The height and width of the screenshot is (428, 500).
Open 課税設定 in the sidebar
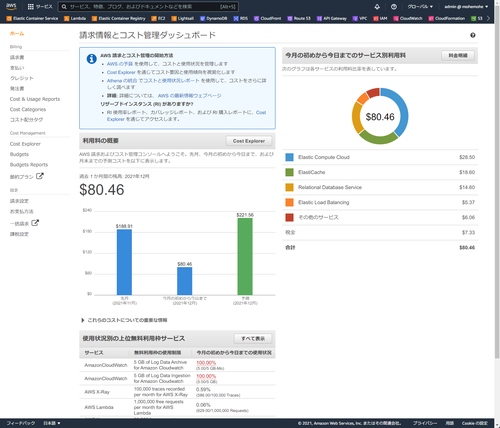pos(19,234)
